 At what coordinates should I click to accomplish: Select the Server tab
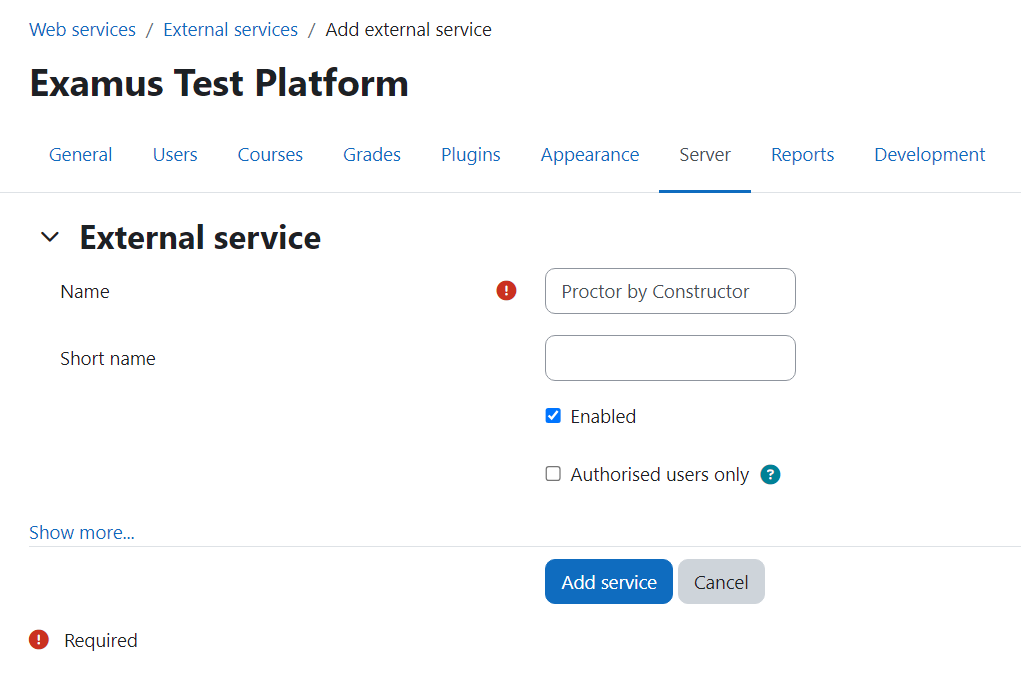pyautogui.click(x=705, y=155)
